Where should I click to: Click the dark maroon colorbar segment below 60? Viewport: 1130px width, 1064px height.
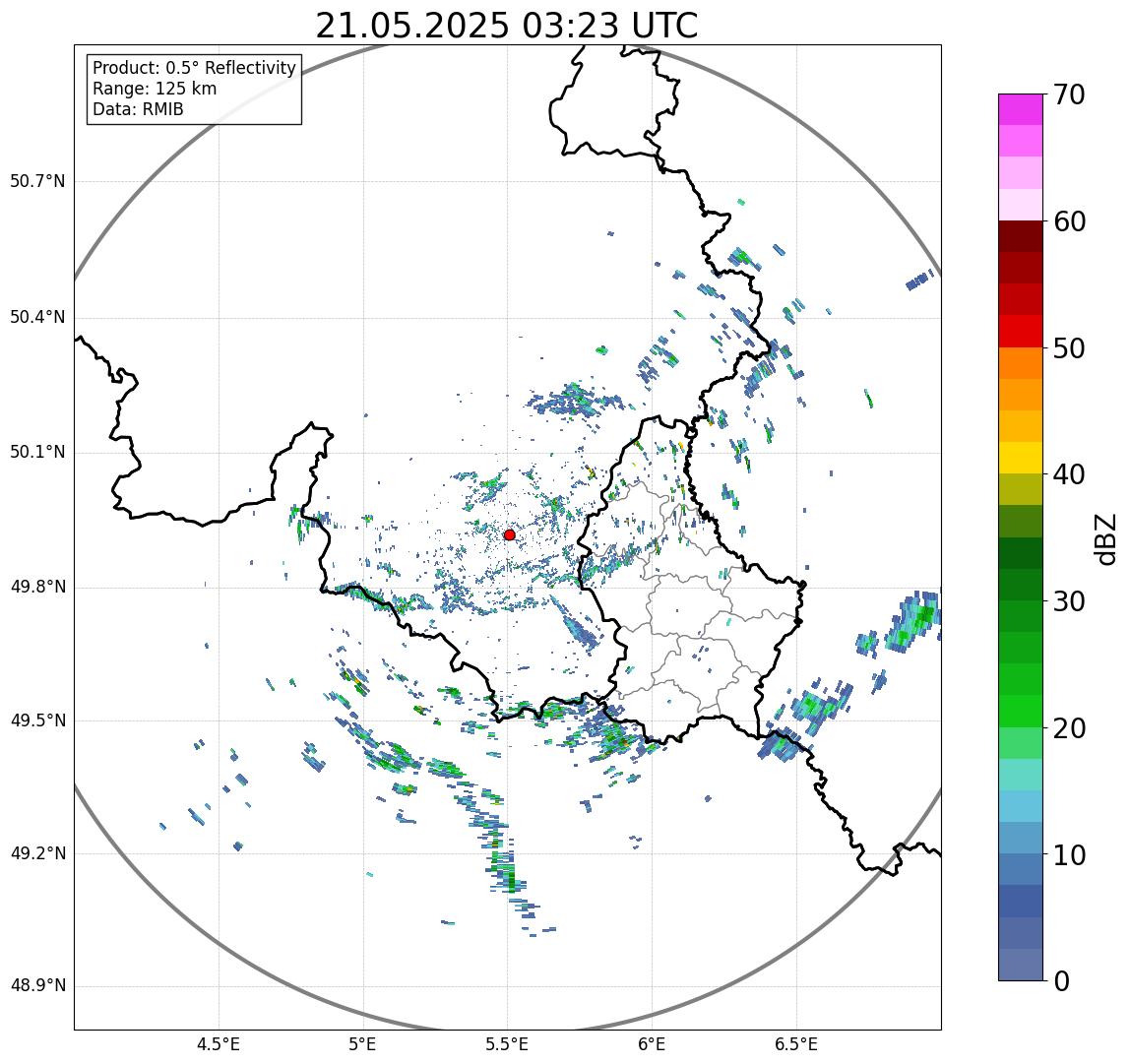click(1021, 236)
